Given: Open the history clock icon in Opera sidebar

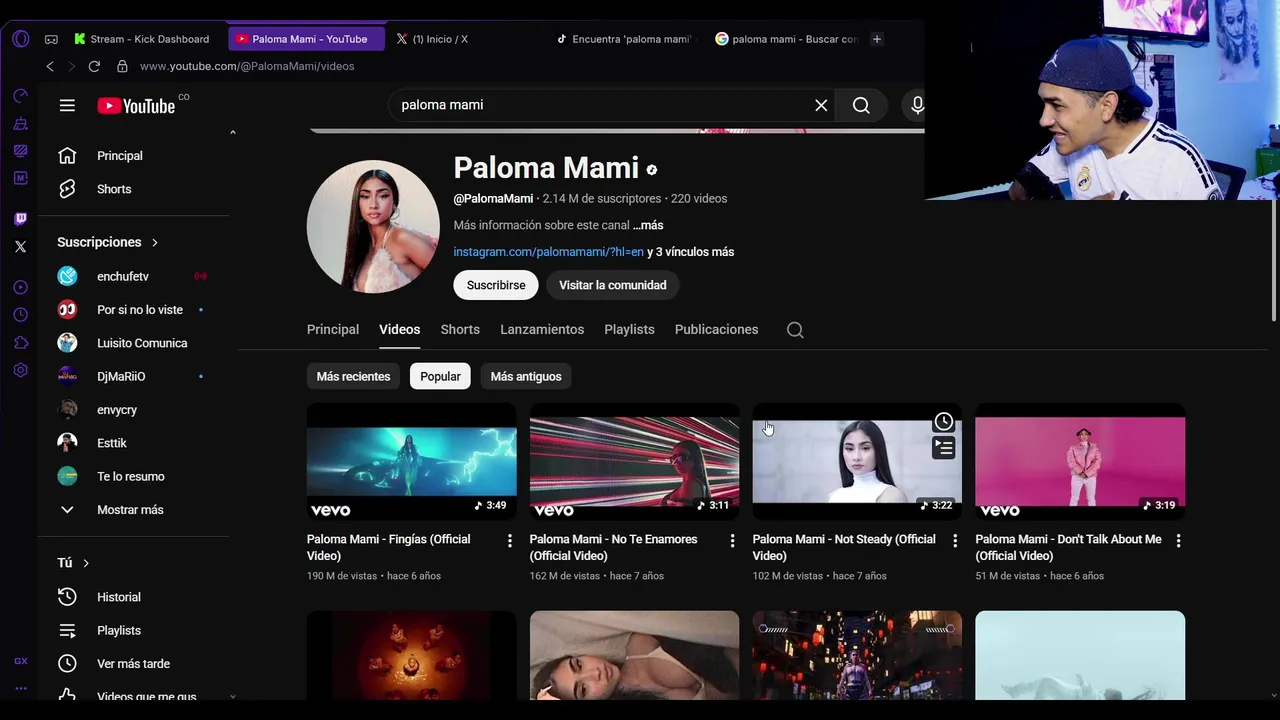Looking at the screenshot, I should (x=20, y=315).
